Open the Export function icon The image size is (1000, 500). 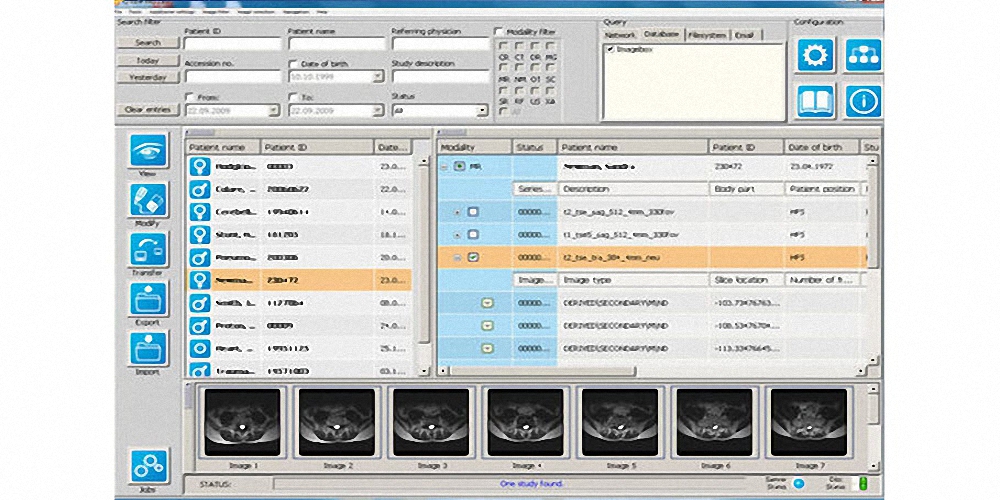tap(148, 300)
